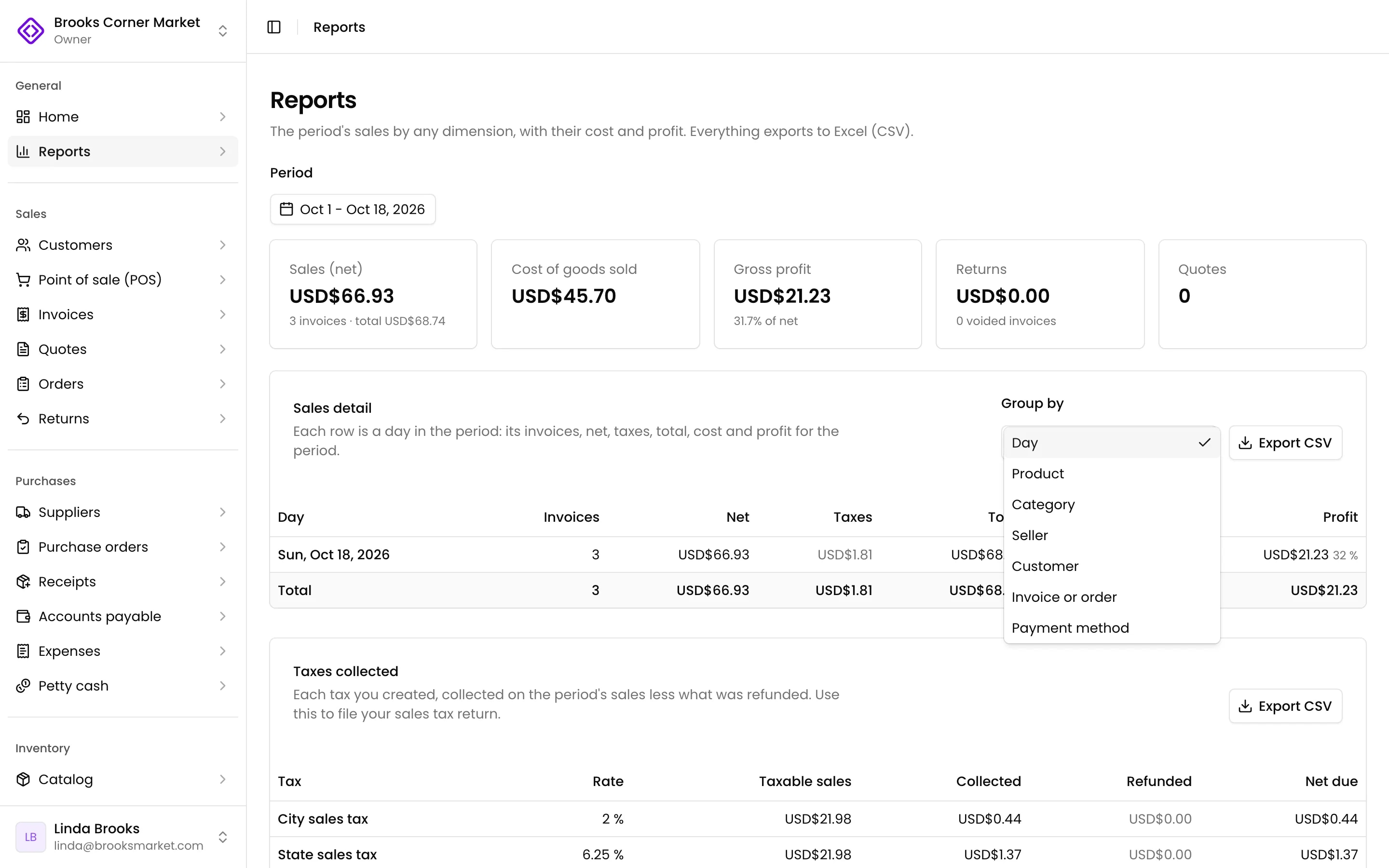Click the Returns USD$0.00 summary card

pos(1040,294)
